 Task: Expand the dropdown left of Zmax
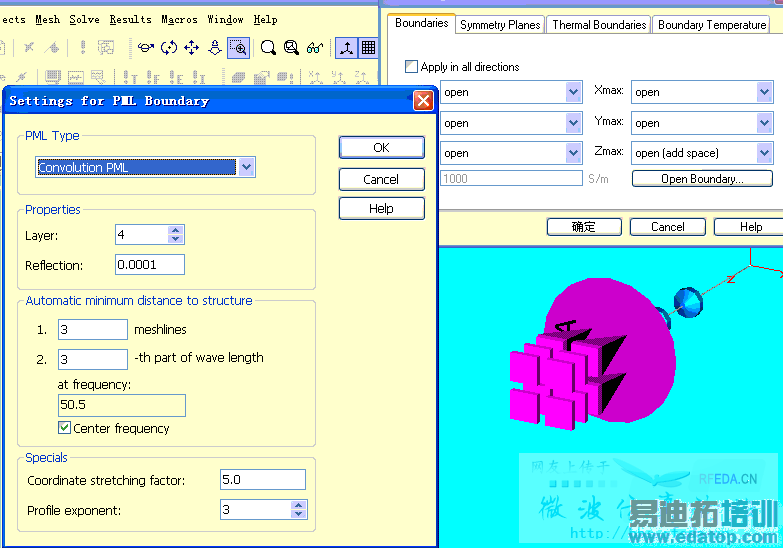pyautogui.click(x=573, y=153)
